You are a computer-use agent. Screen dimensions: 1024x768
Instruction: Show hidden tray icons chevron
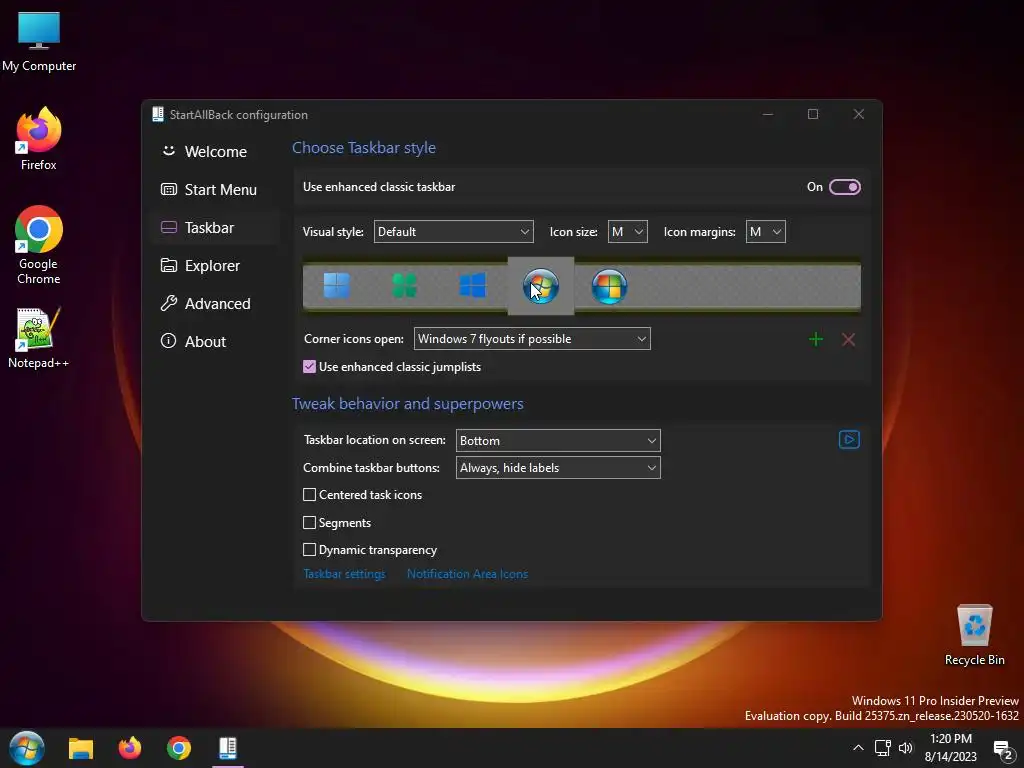tap(858, 748)
